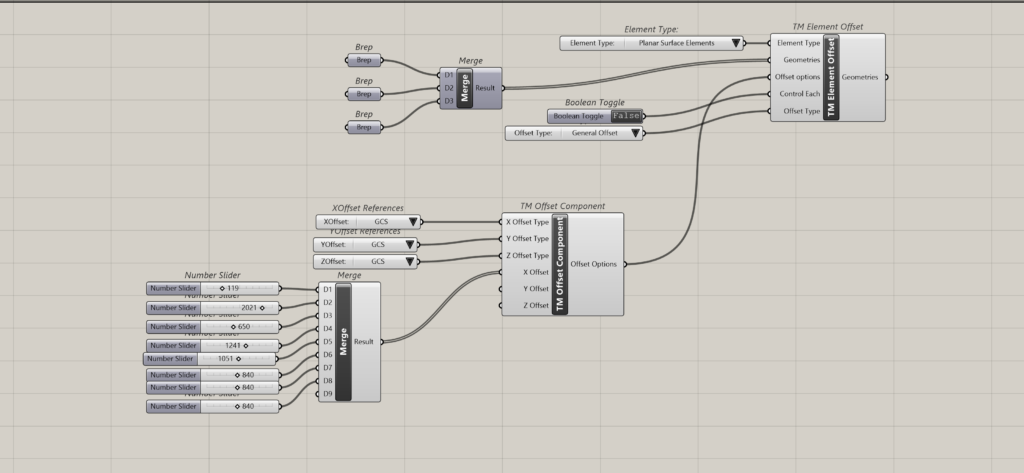Open the ZOffset GCS dropdown
The width and height of the screenshot is (1024, 473).
click(x=409, y=262)
